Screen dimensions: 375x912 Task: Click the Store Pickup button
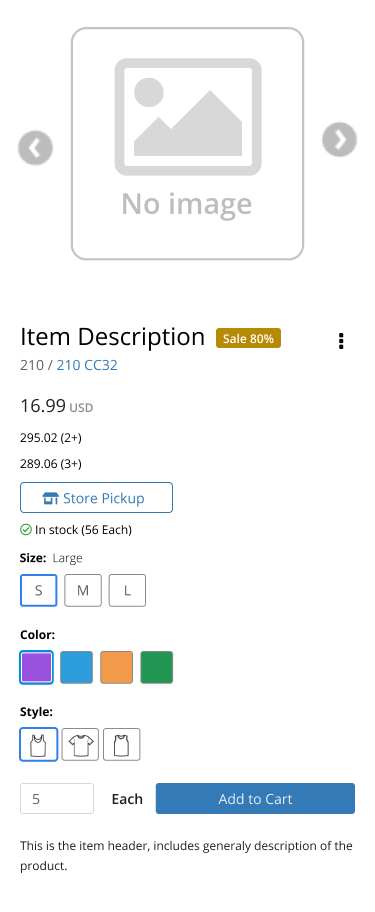coord(97,498)
